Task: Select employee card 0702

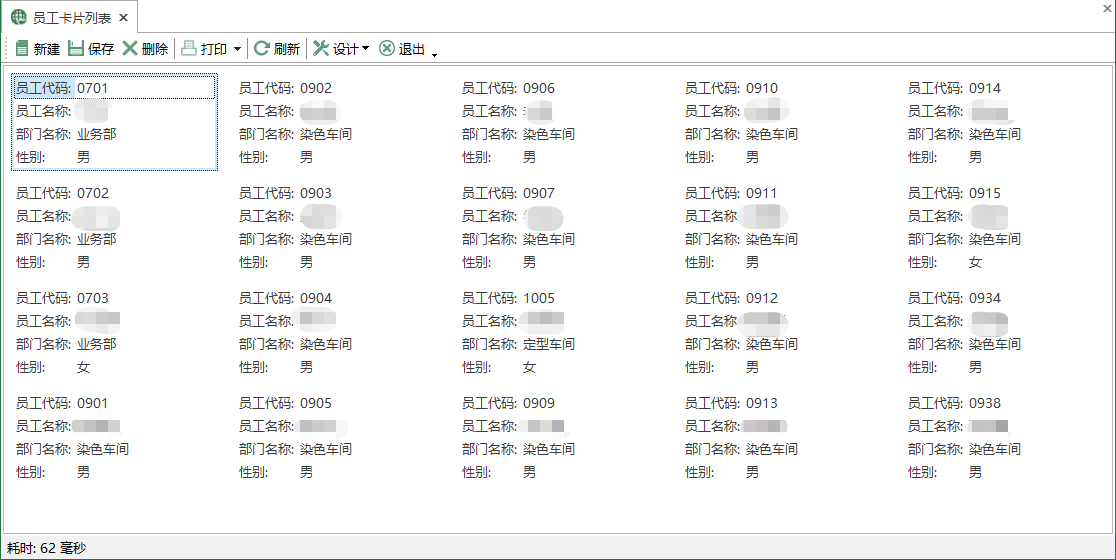Action: click(115, 228)
